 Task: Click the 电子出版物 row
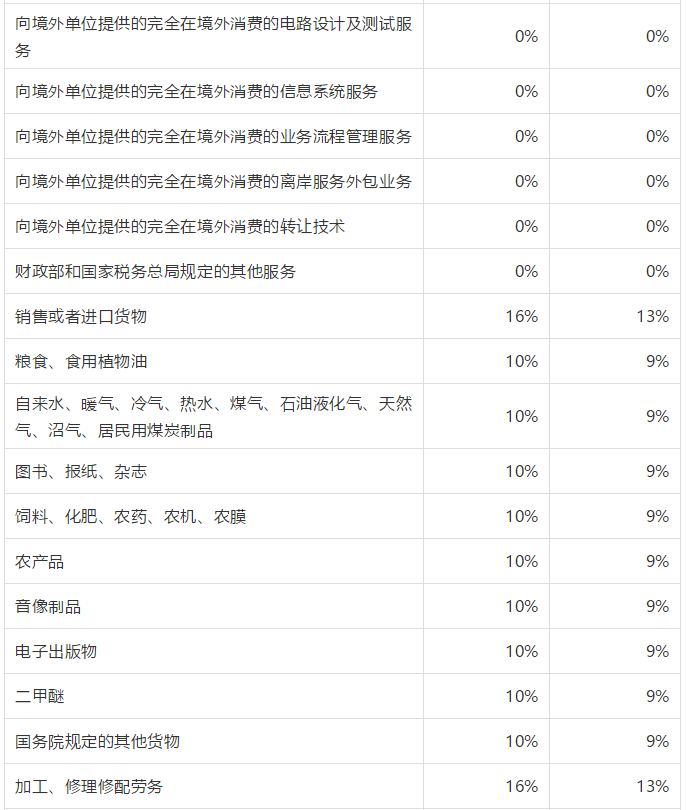coord(342,651)
